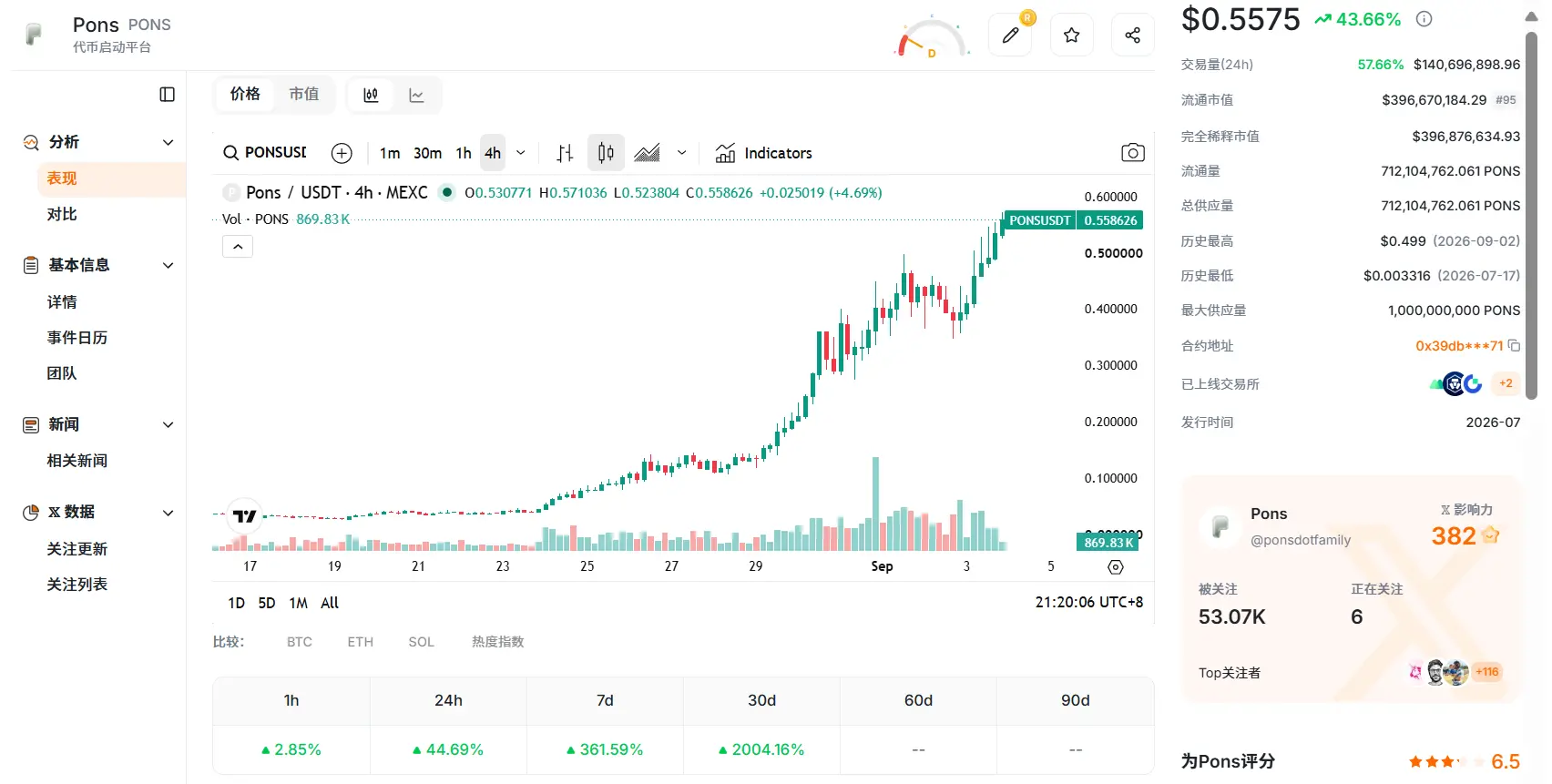Image resolution: width=1552 pixels, height=784 pixels.
Task: Open the timeframe dropdown arrow
Action: pyautogui.click(x=521, y=153)
